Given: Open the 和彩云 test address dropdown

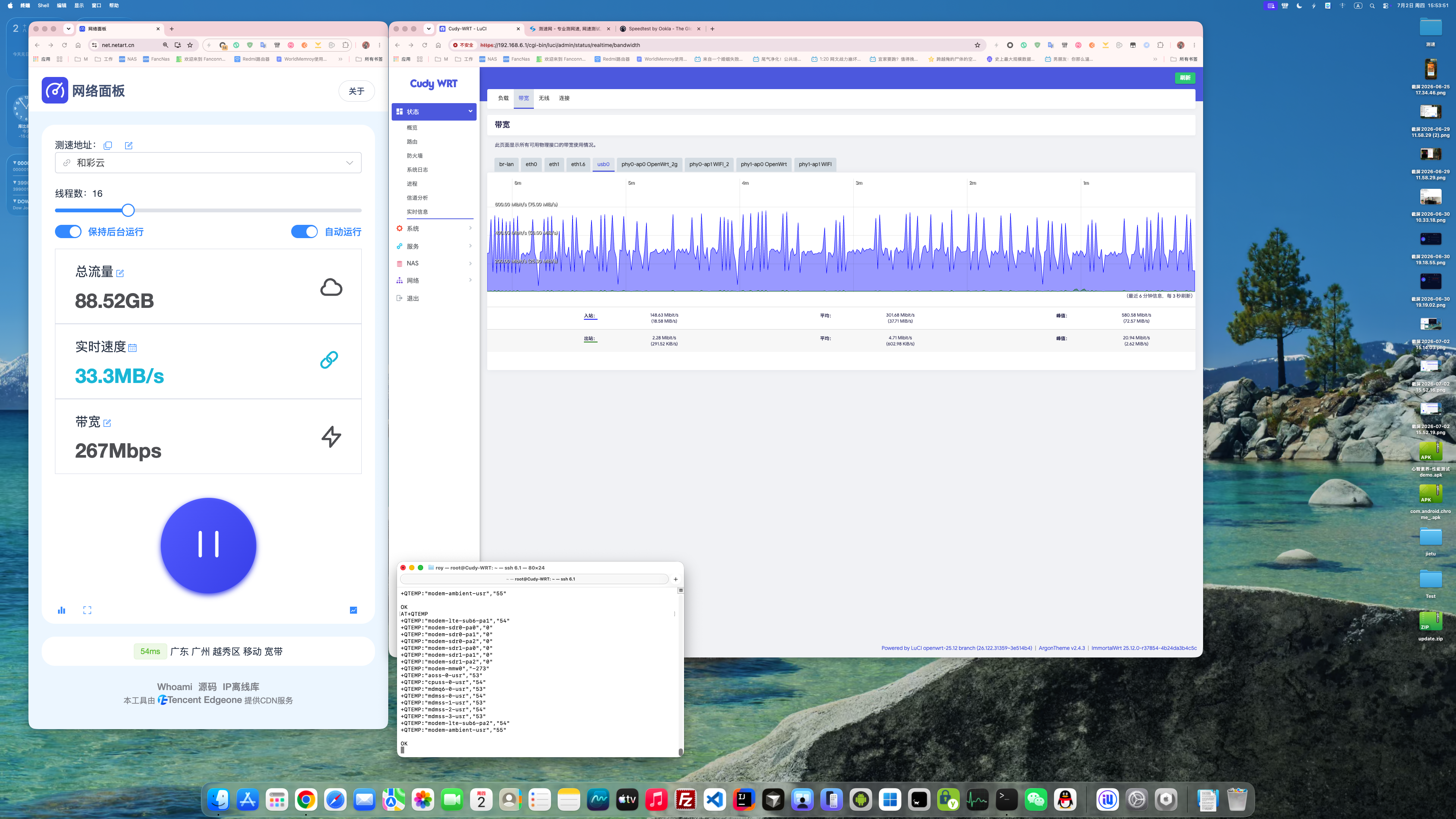Looking at the screenshot, I should pyautogui.click(x=208, y=163).
